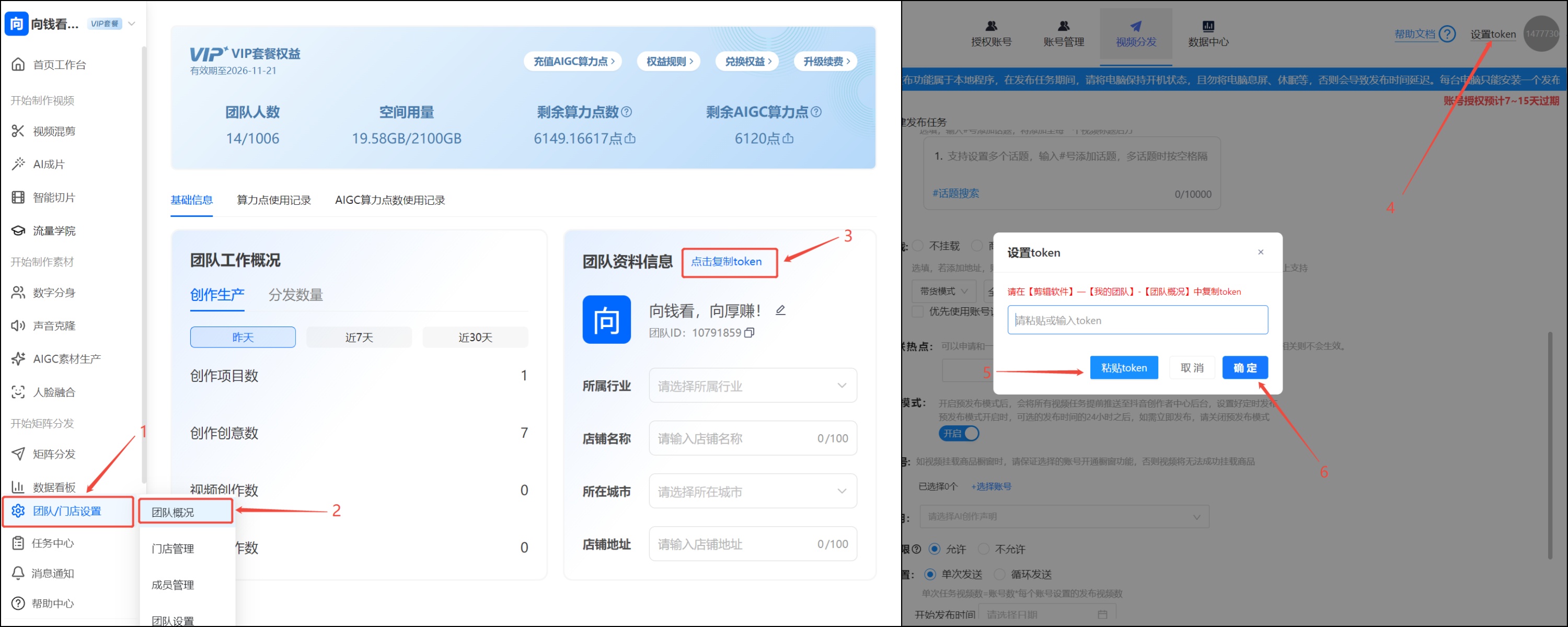
Task: Click the token paste input field
Action: [1137, 320]
